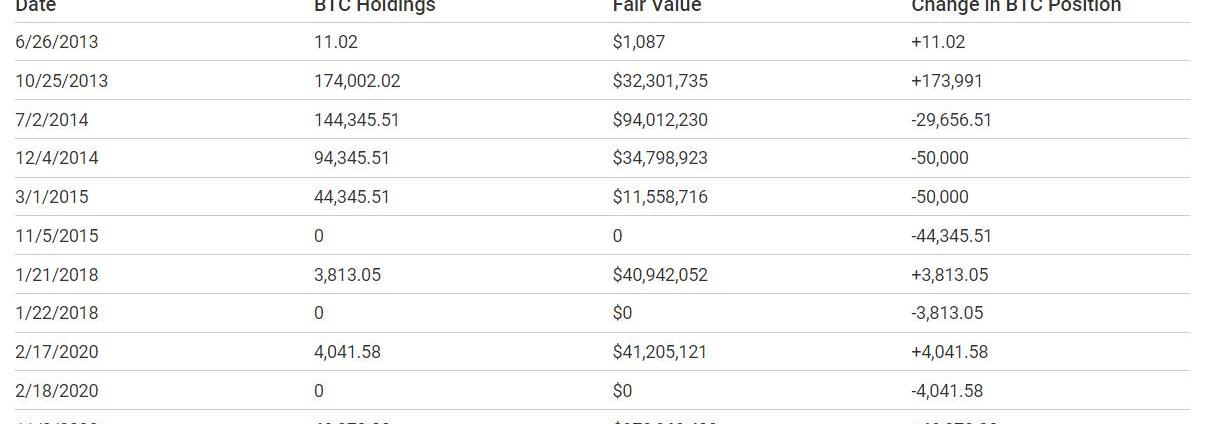Select the -29,656.51 change in position
The width and height of the screenshot is (1205, 424).
951,120
